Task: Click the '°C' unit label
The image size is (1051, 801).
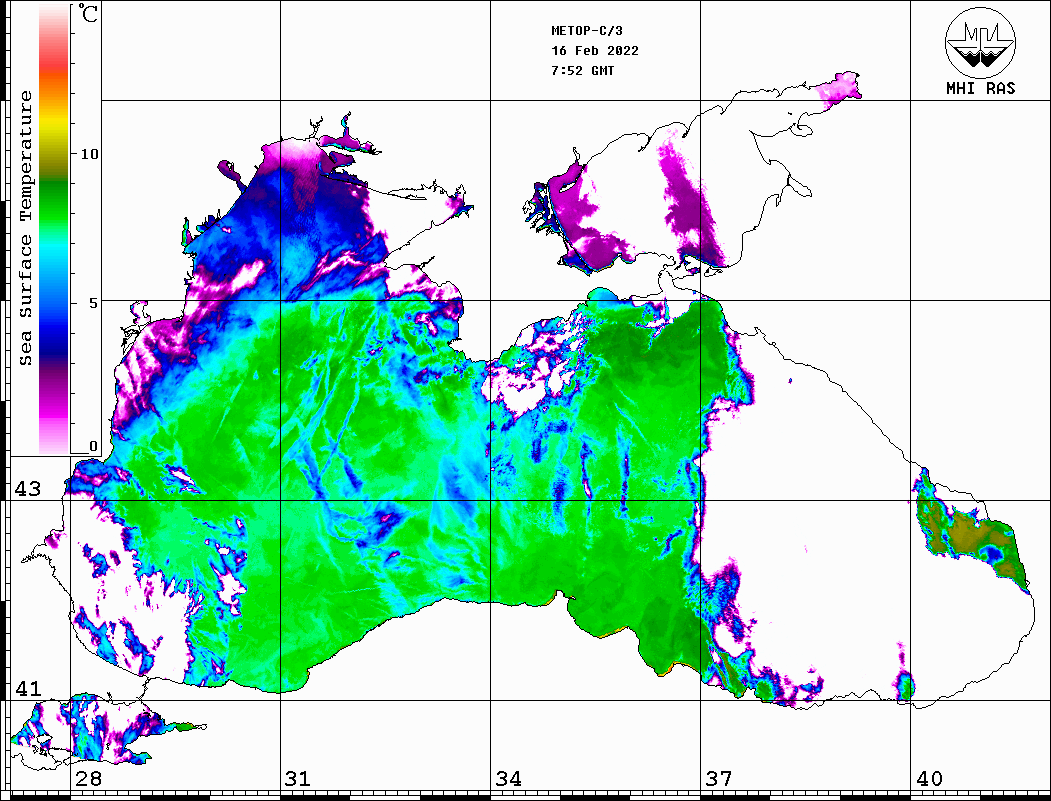Action: coord(88,14)
